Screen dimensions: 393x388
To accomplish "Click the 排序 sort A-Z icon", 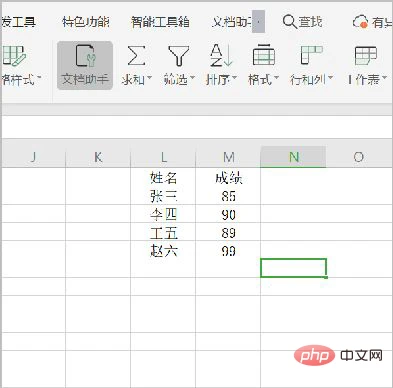I will [221, 55].
